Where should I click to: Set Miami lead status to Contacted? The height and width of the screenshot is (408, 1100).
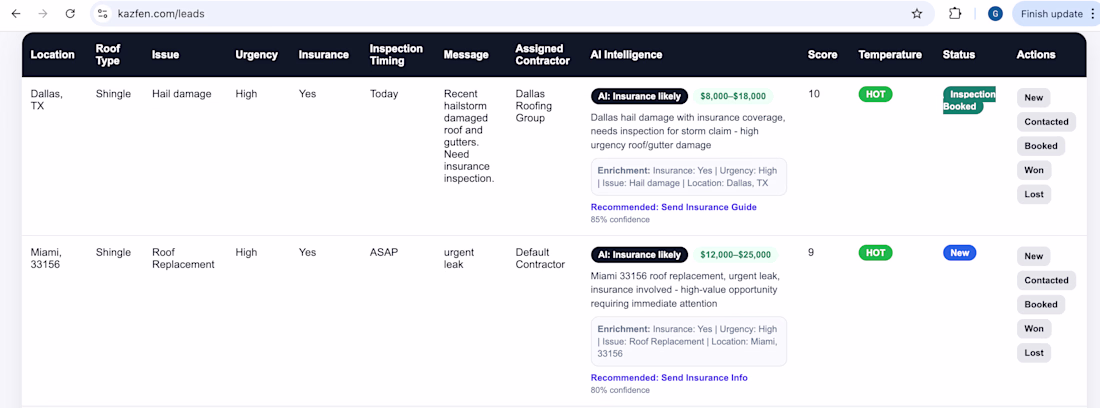point(1046,280)
